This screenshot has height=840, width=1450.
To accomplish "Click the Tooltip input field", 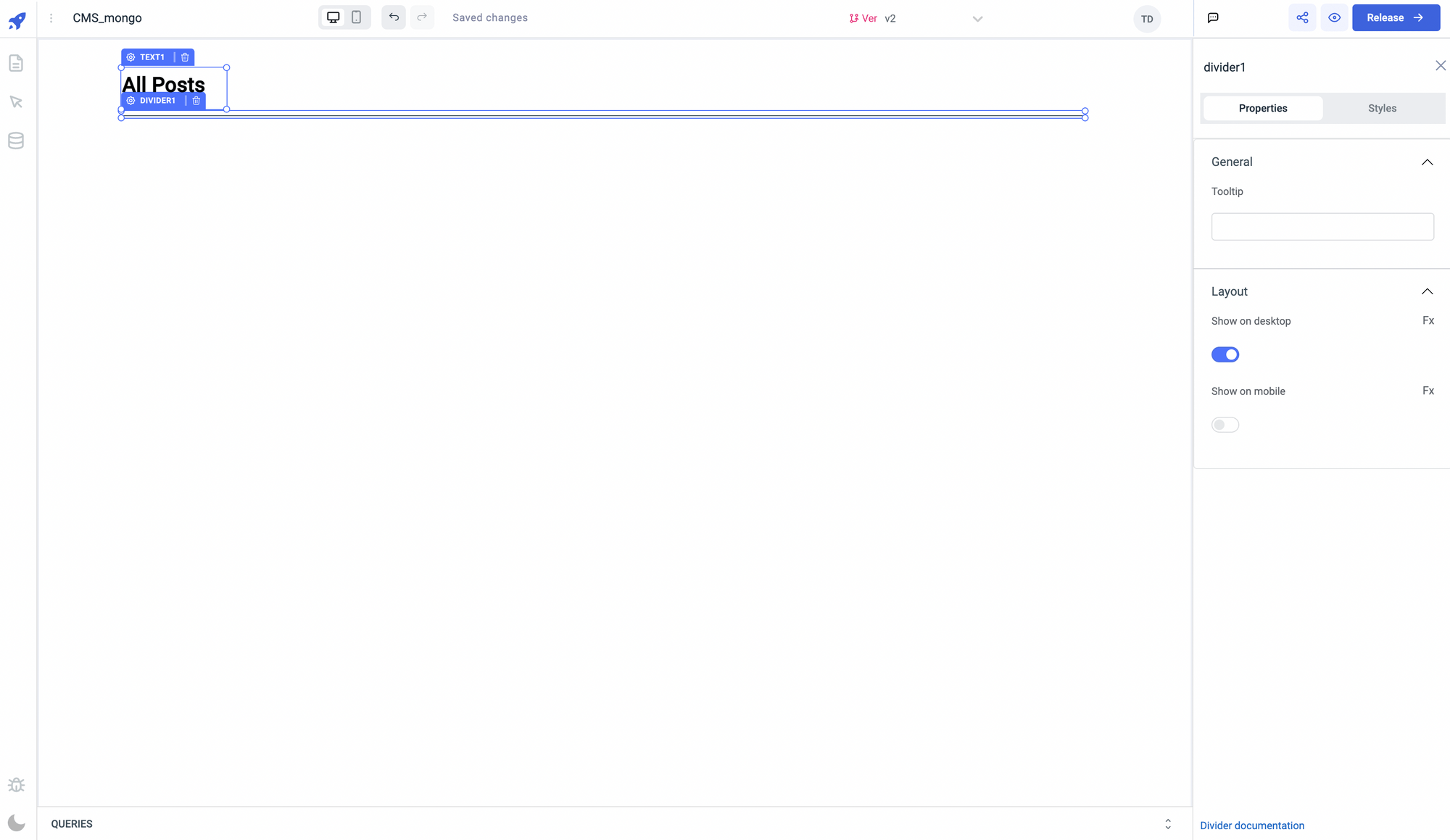I will click(1322, 227).
